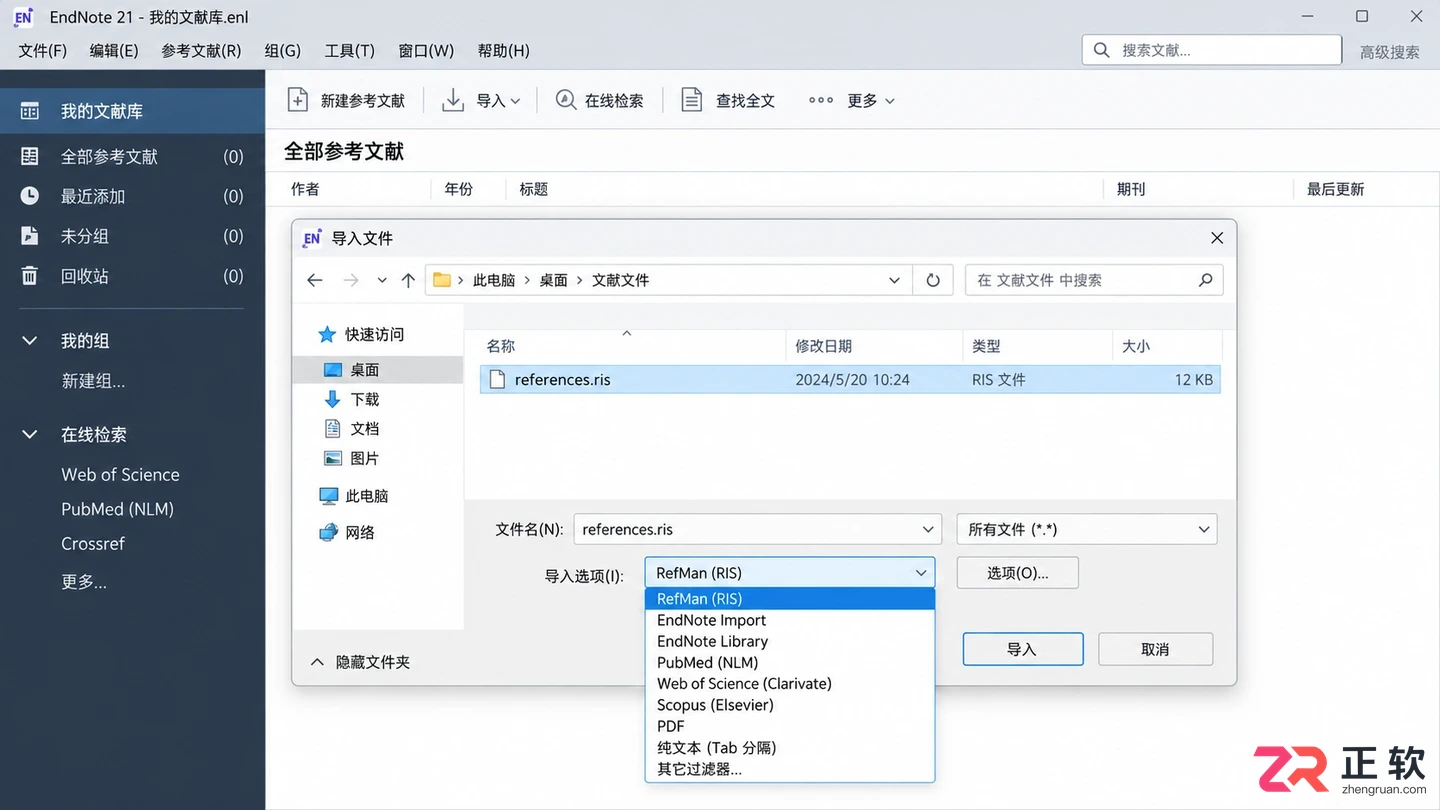Click the All References (全部参考文献) sidebar icon
Screen dimensions: 1440x810
[30, 156]
